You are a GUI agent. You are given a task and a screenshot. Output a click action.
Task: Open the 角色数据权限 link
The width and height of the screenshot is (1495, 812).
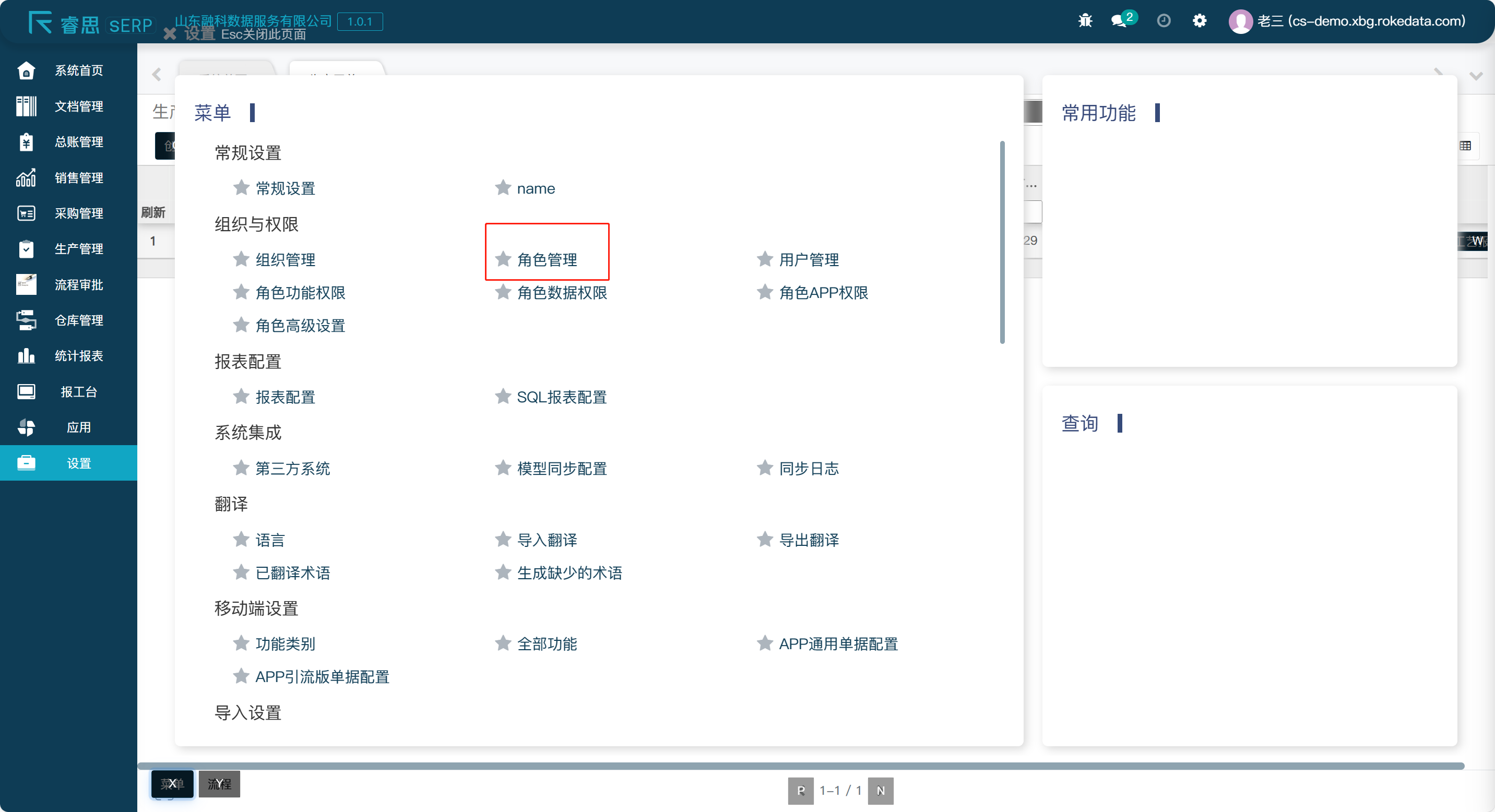(561, 292)
